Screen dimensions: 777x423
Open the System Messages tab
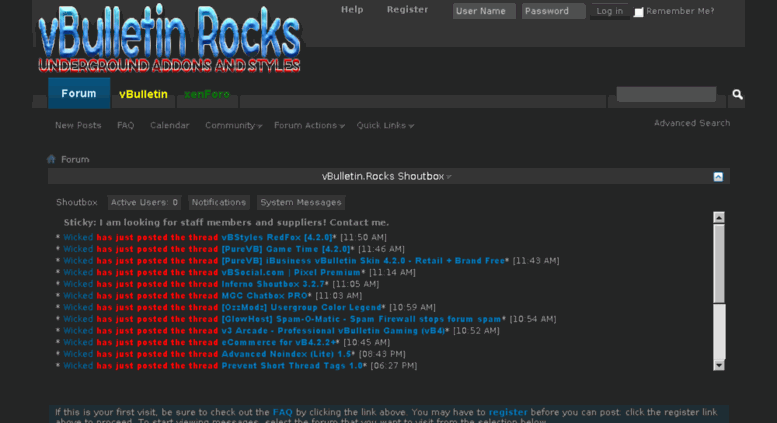tap(301, 202)
